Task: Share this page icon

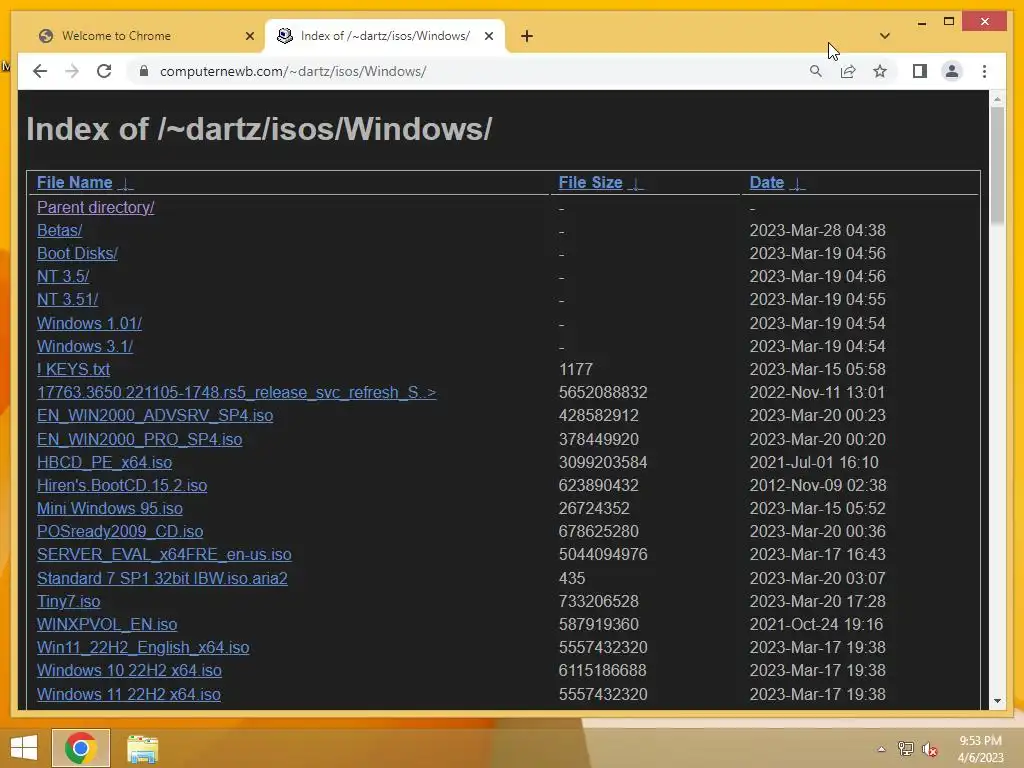Action: [848, 71]
